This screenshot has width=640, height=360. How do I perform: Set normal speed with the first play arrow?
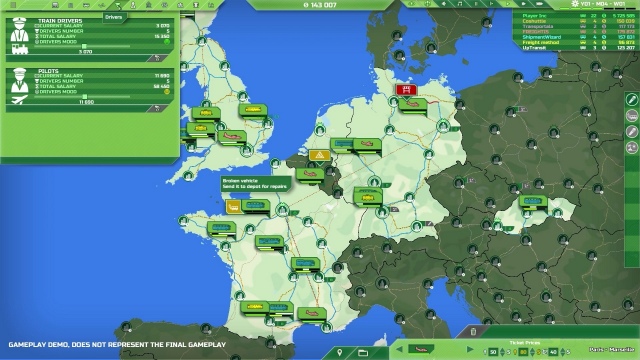[492, 4]
